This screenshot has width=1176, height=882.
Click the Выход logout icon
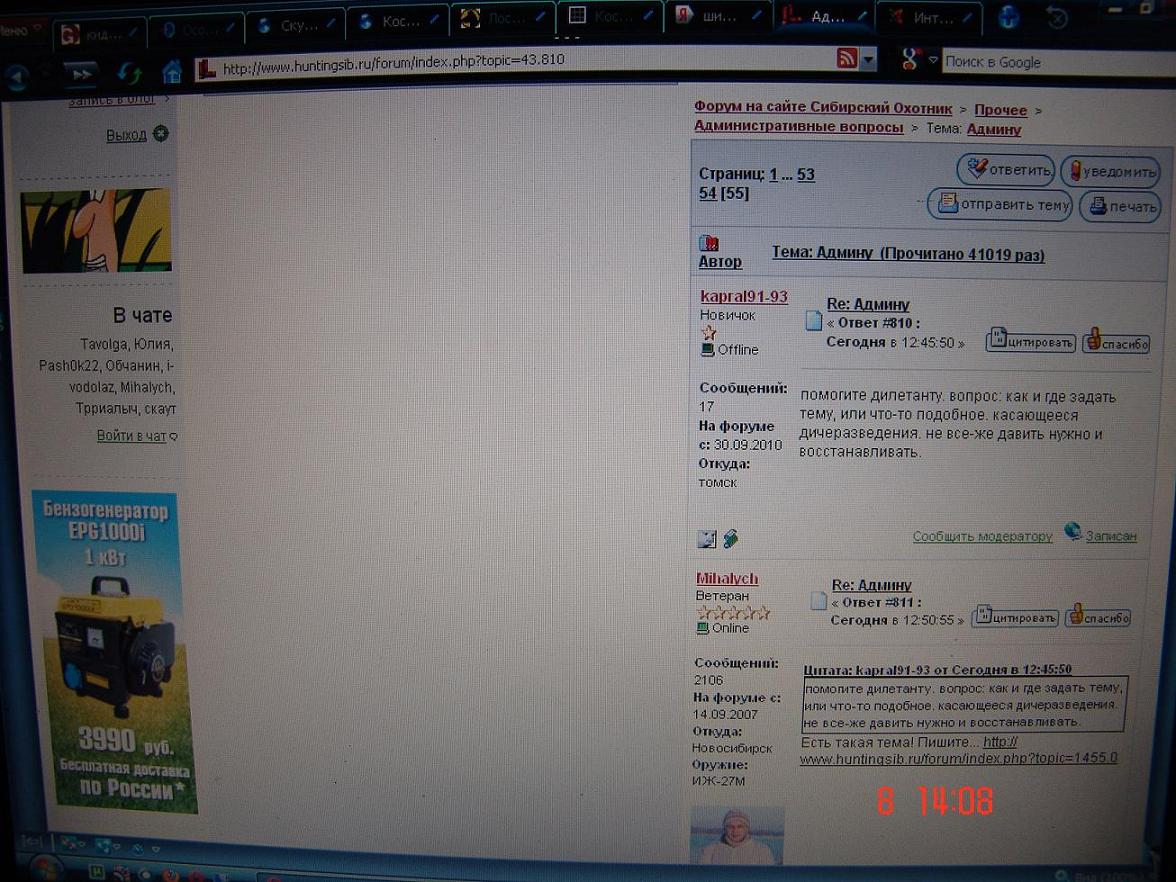160,134
